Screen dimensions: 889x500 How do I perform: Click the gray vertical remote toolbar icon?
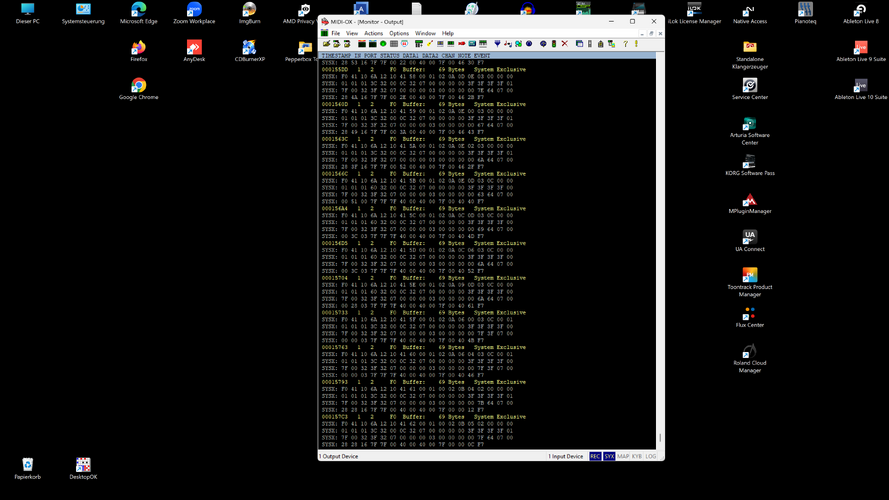(590, 44)
